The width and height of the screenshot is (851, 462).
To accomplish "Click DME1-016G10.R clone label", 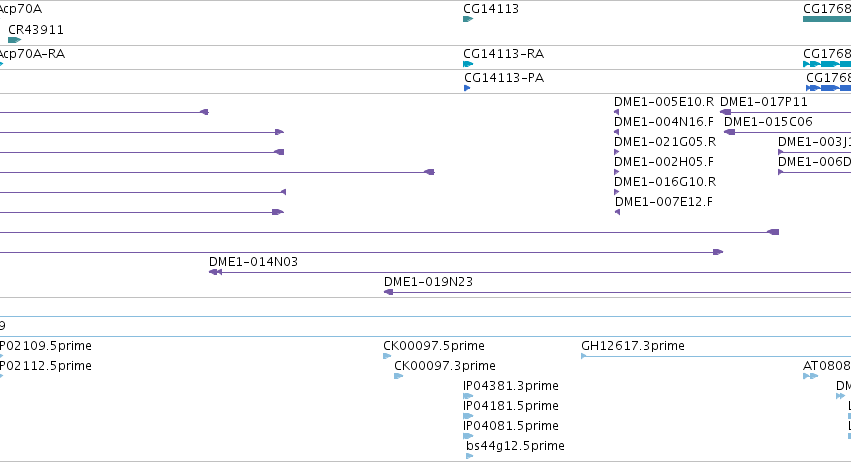I will [x=665, y=182].
